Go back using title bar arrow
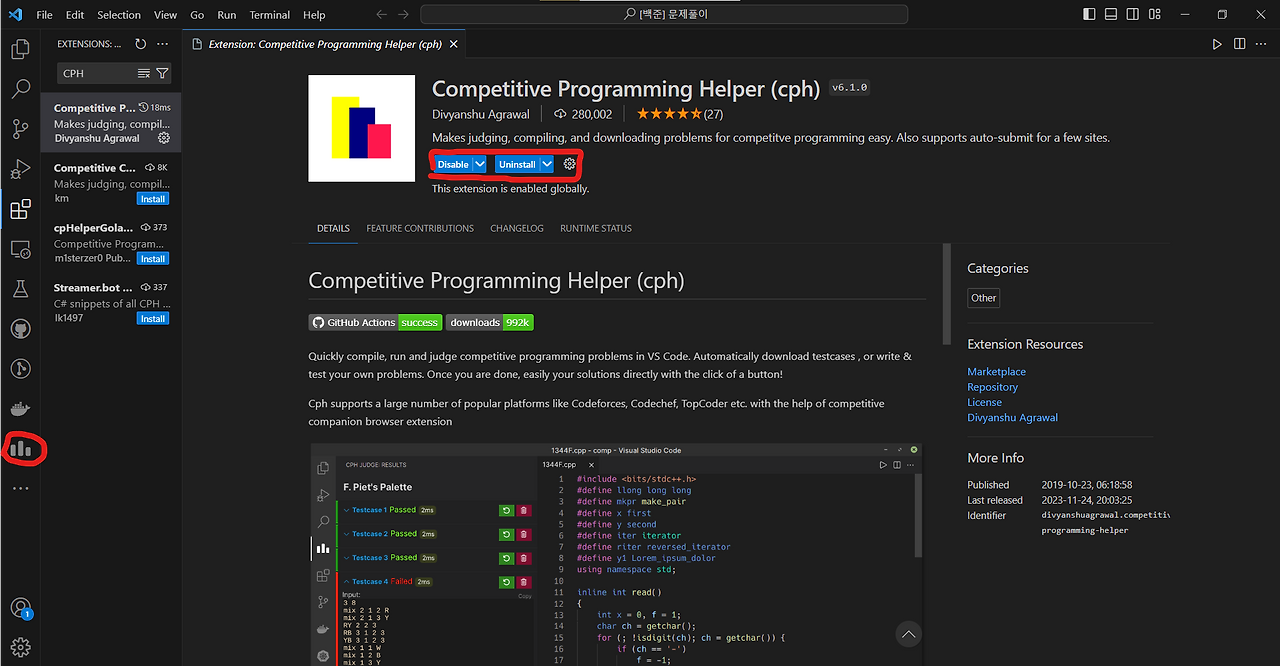 click(x=381, y=15)
